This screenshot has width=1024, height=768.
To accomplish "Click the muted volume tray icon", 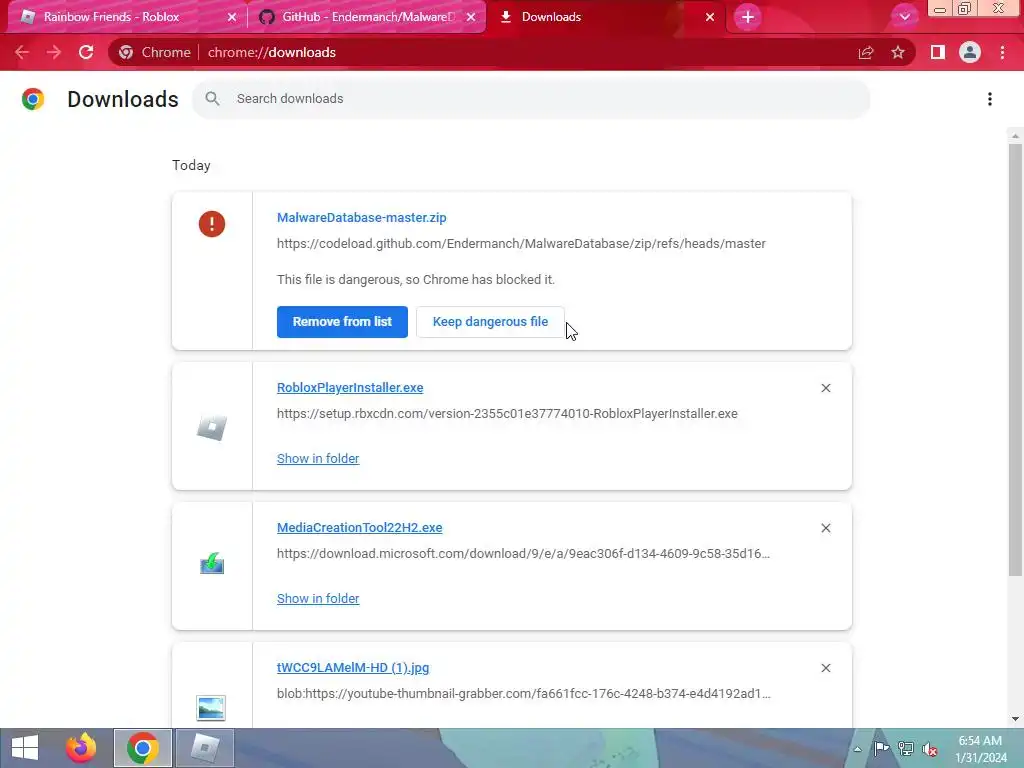I will pos(930,749).
